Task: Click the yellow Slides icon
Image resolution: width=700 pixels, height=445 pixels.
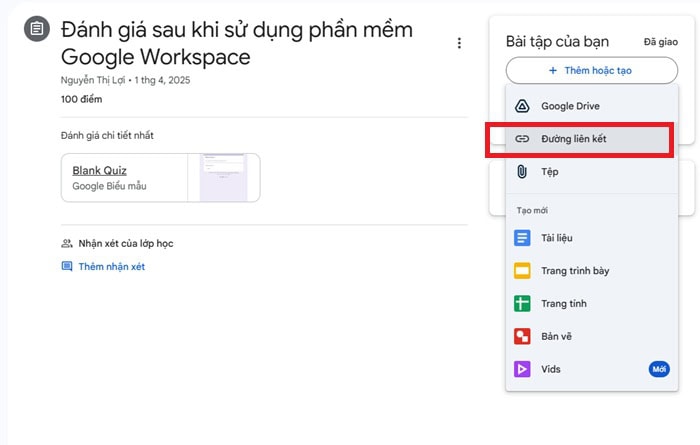Action: tap(522, 271)
